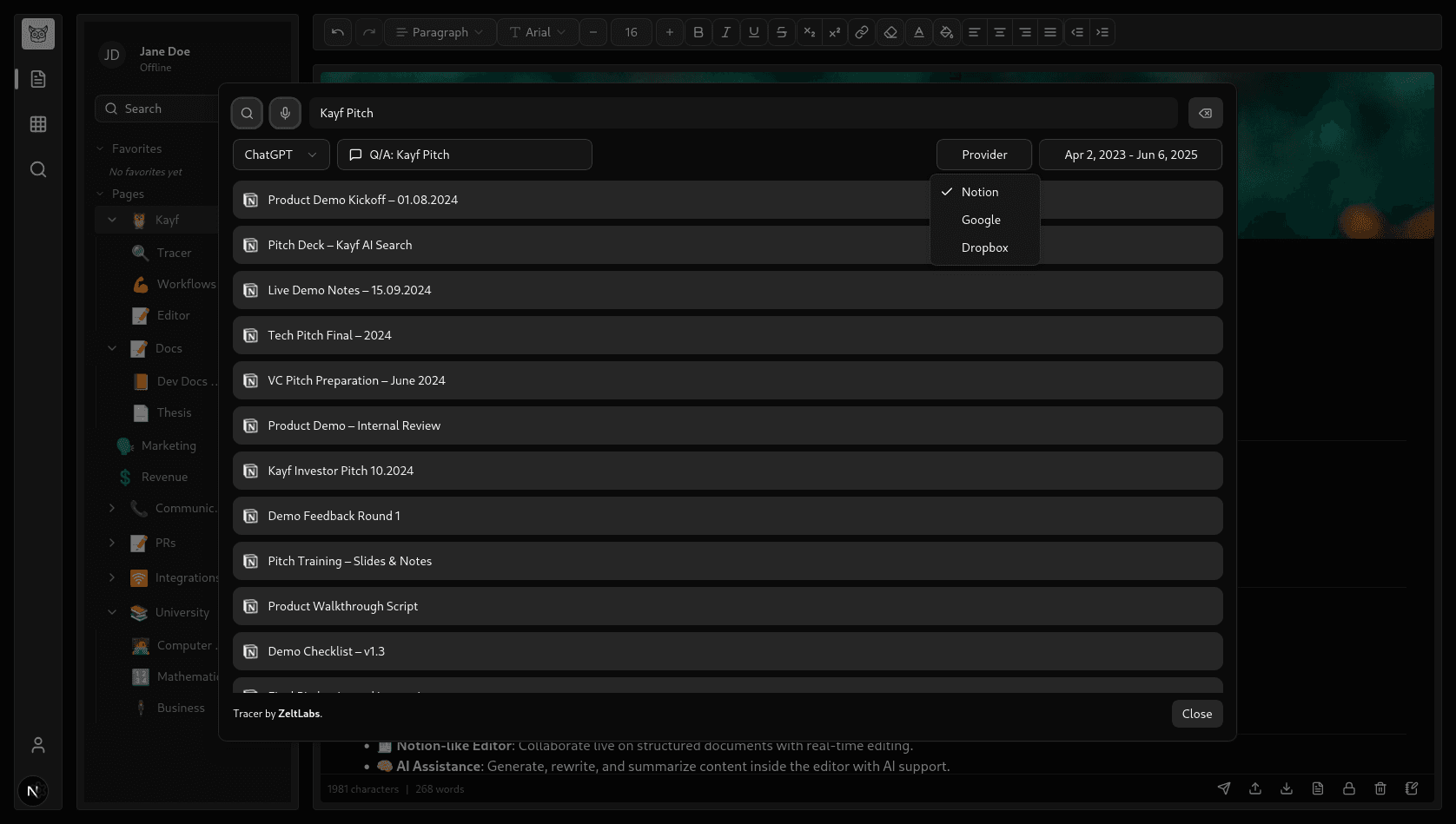Viewport: 1456px width, 824px height.
Task: Click the search icon in the Tracer dialog
Action: coord(248,113)
